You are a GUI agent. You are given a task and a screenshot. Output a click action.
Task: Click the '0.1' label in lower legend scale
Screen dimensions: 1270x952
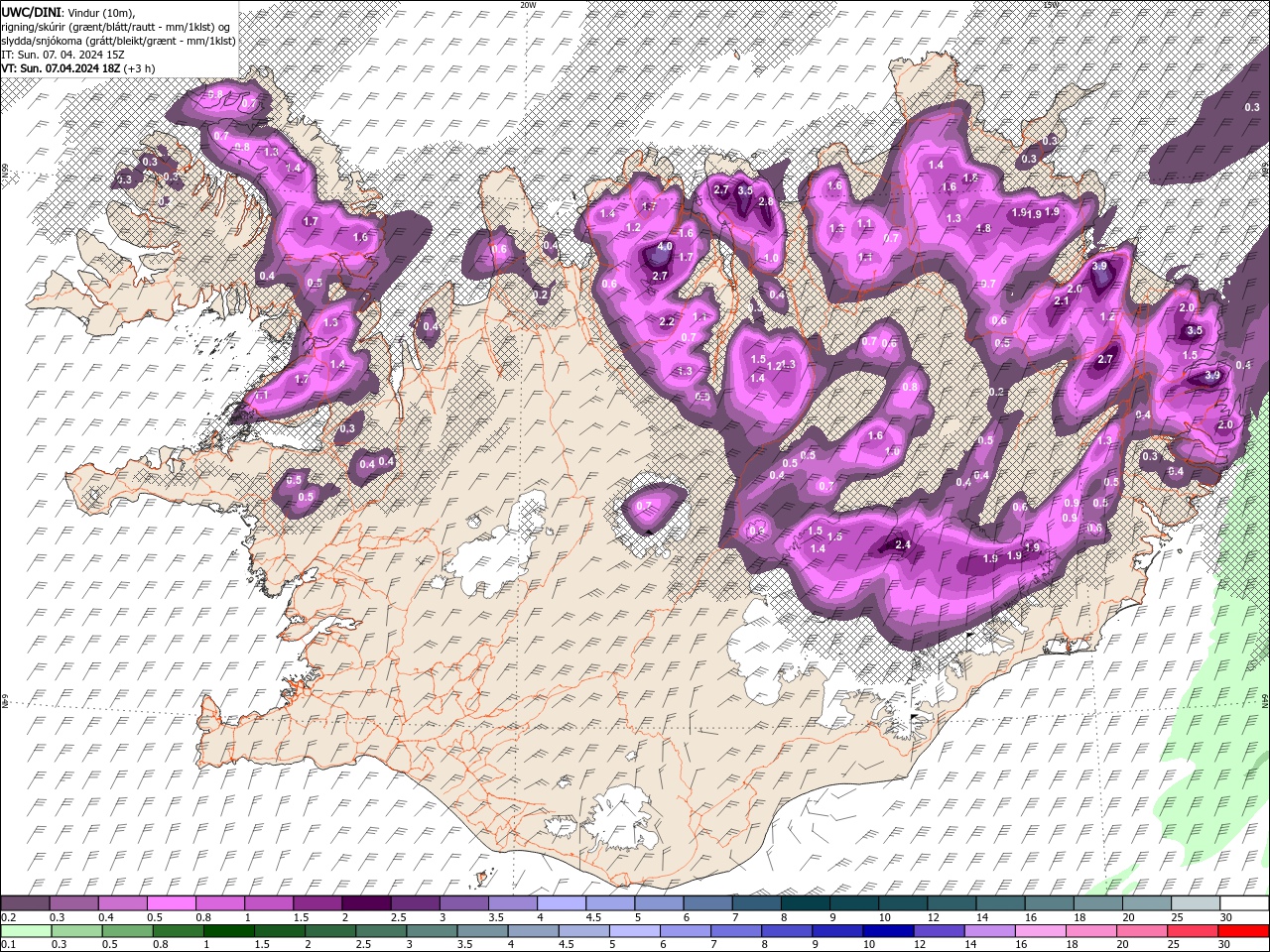click(8, 944)
